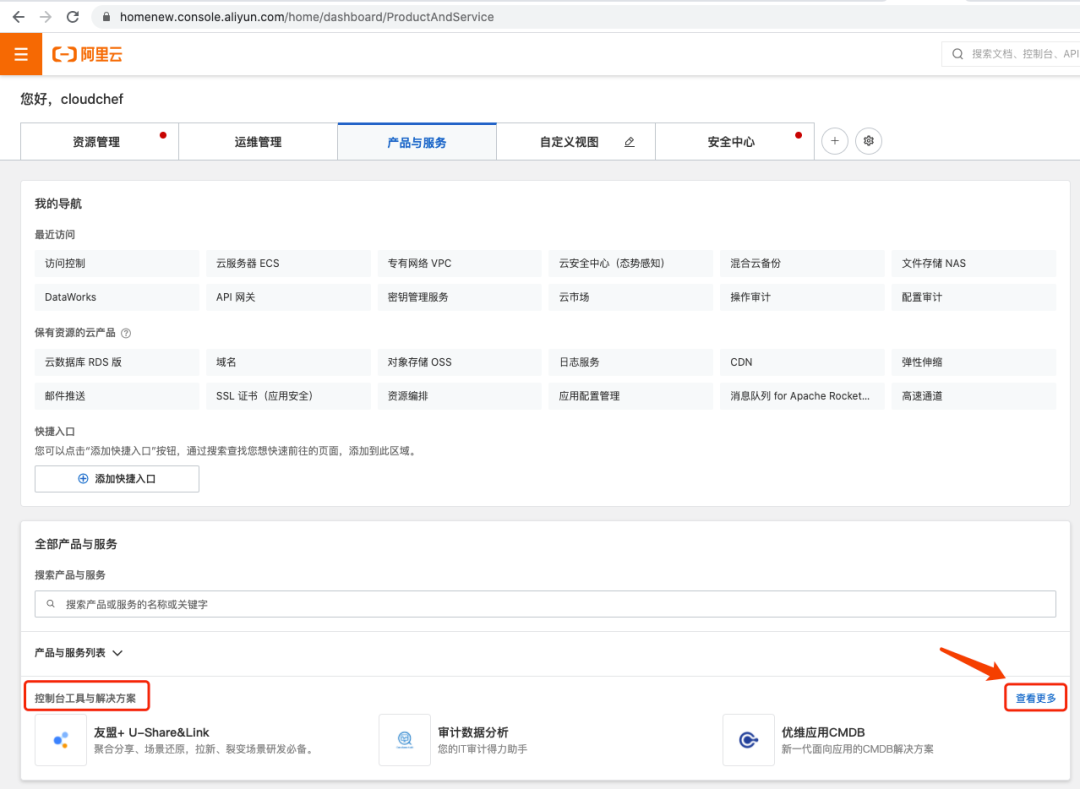Open 日志服务
This screenshot has height=789, width=1080.
630,361
